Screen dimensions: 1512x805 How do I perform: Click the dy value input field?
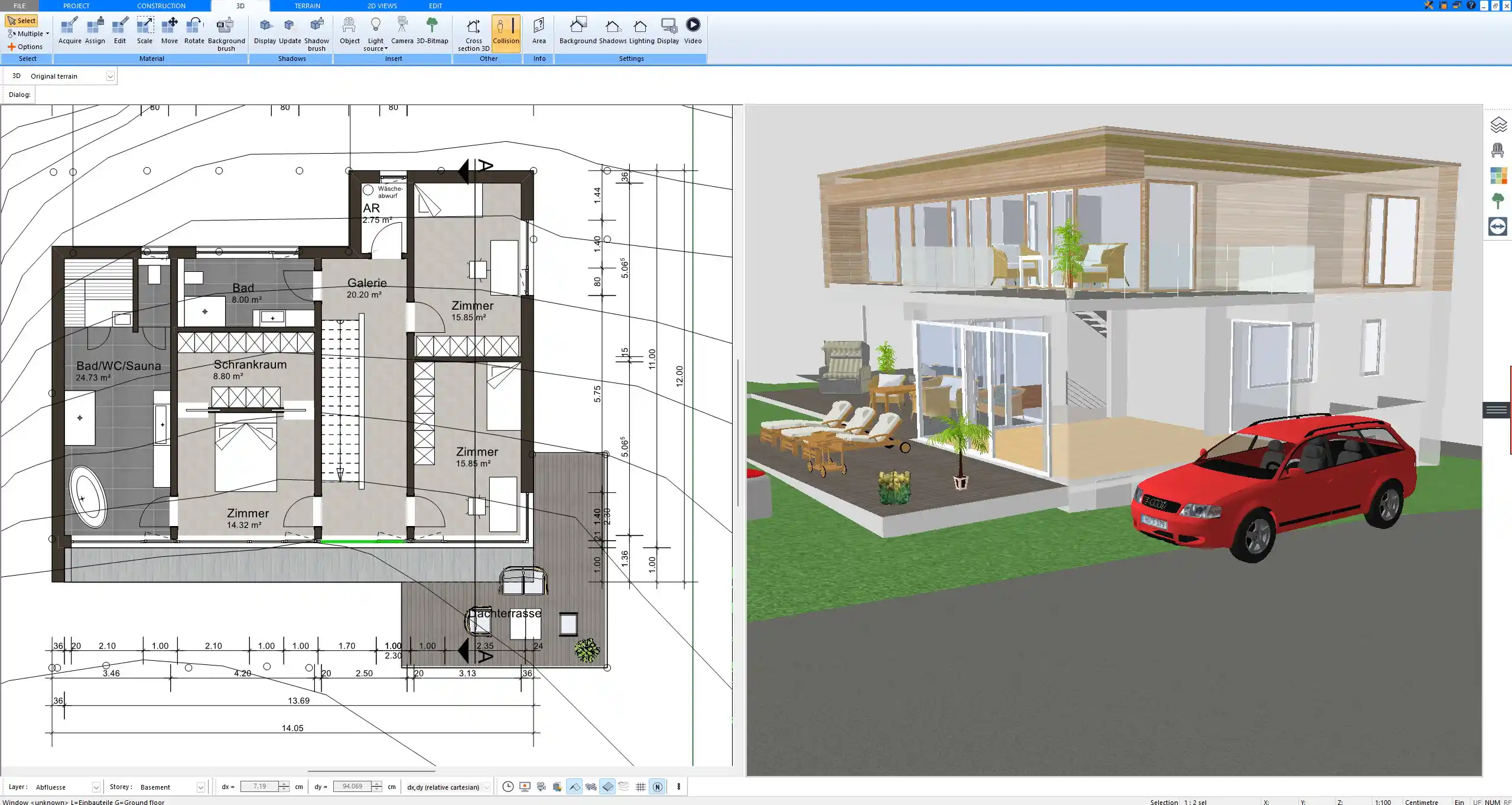[352, 787]
